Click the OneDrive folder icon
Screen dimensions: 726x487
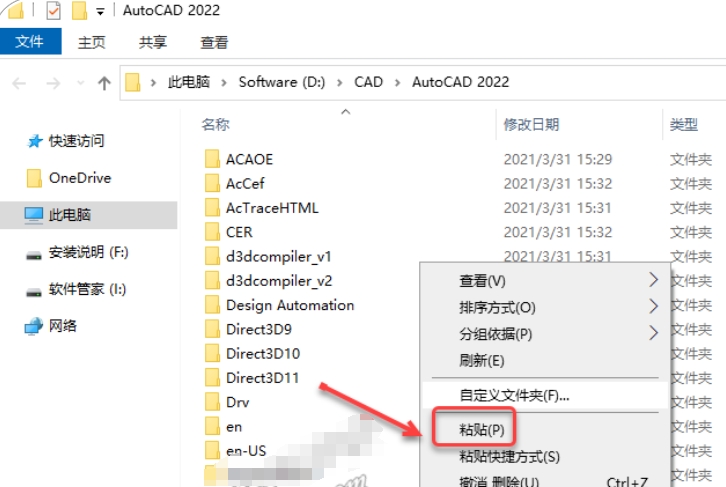[34, 178]
